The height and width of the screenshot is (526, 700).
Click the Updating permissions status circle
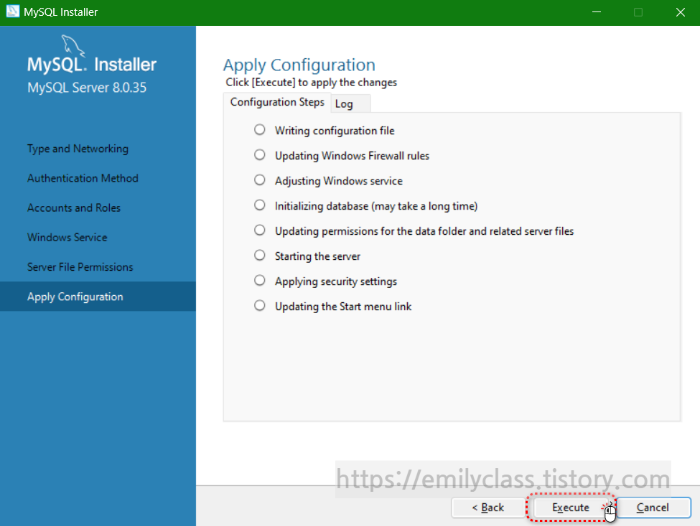pos(259,230)
